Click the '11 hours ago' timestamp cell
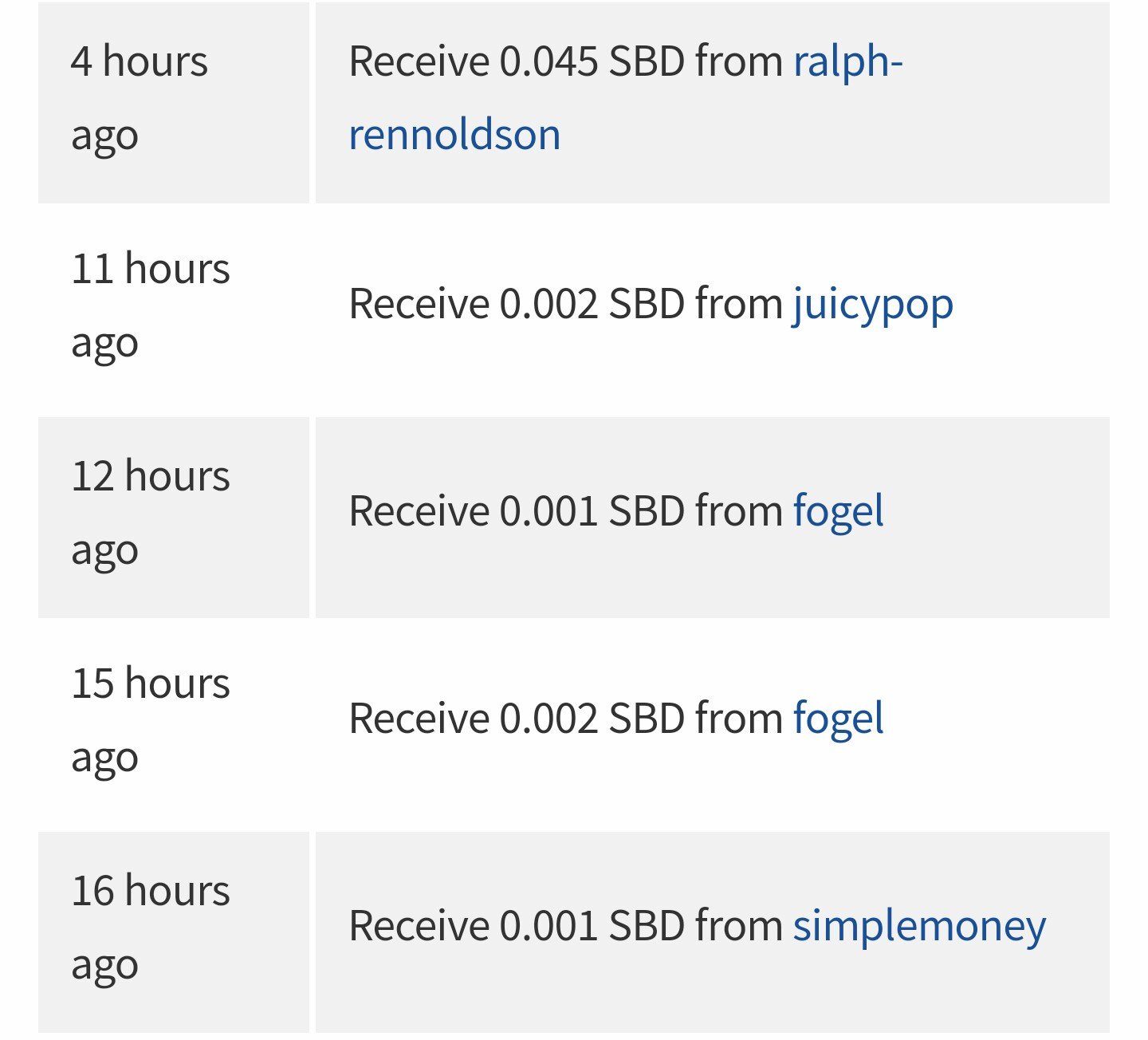Viewport: 1148px width, 1040px height. click(x=174, y=310)
